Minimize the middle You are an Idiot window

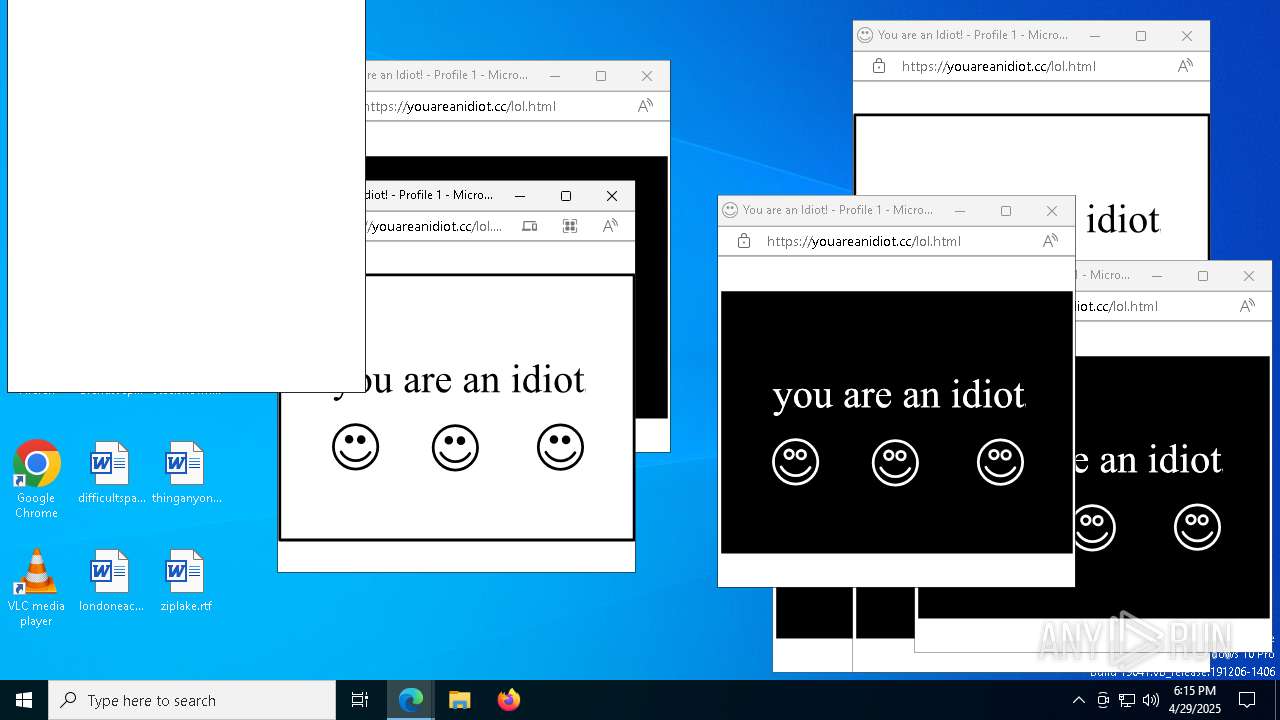[960, 211]
